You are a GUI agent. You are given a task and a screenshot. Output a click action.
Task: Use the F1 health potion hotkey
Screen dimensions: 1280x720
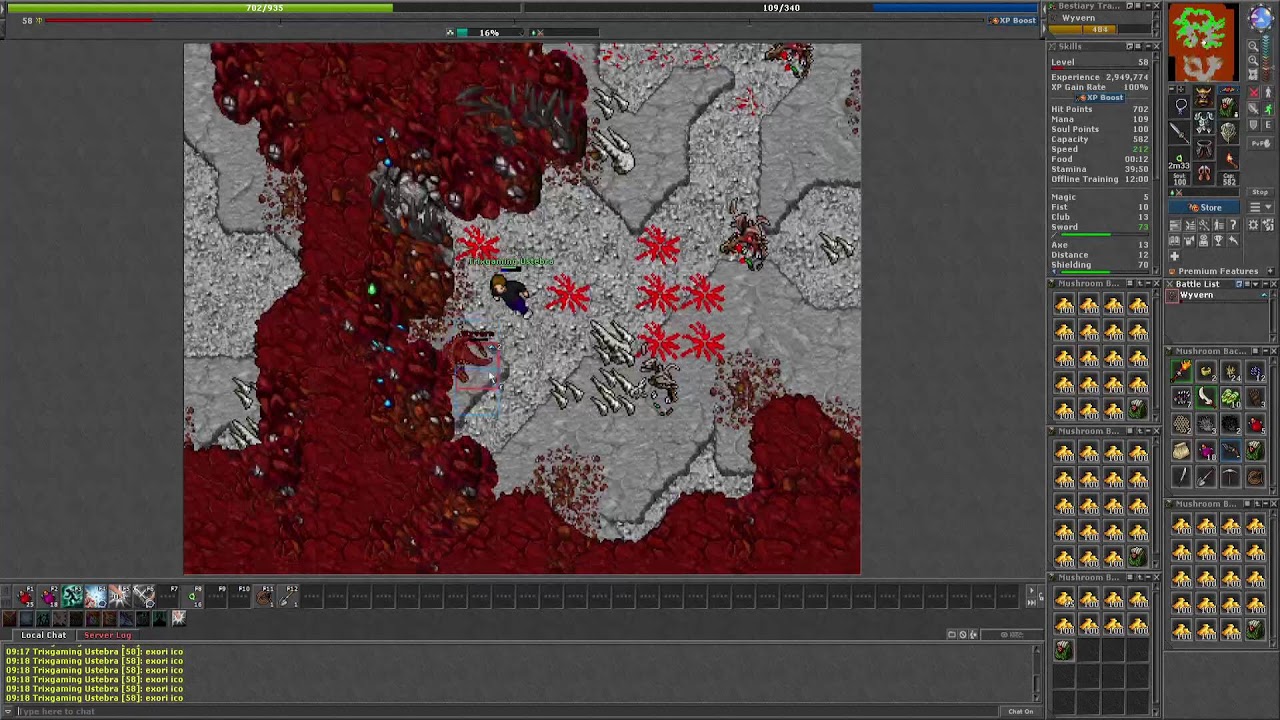tap(25, 596)
